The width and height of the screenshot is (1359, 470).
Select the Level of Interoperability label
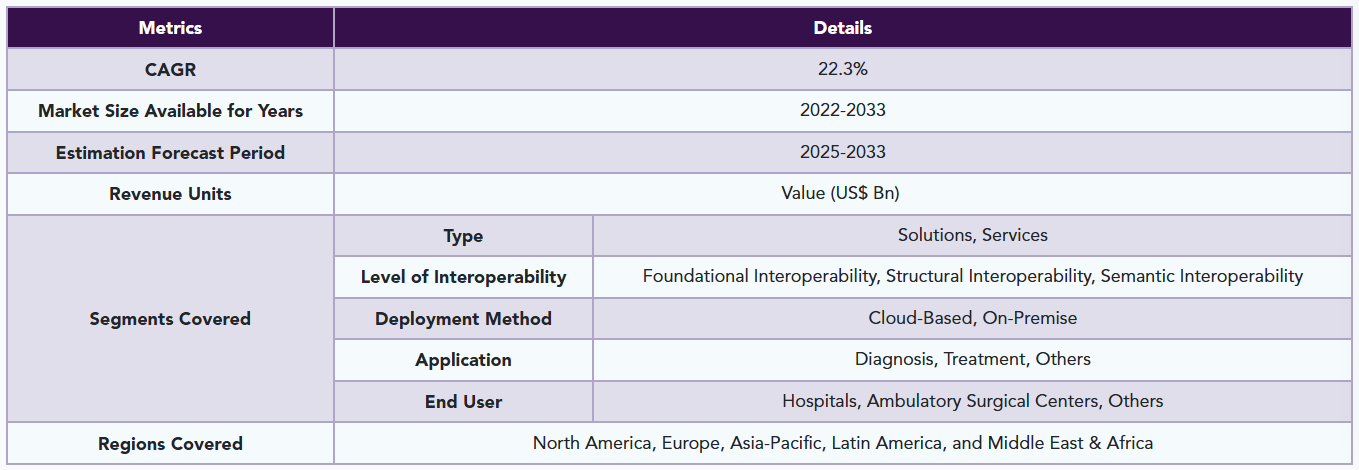[x=463, y=277]
